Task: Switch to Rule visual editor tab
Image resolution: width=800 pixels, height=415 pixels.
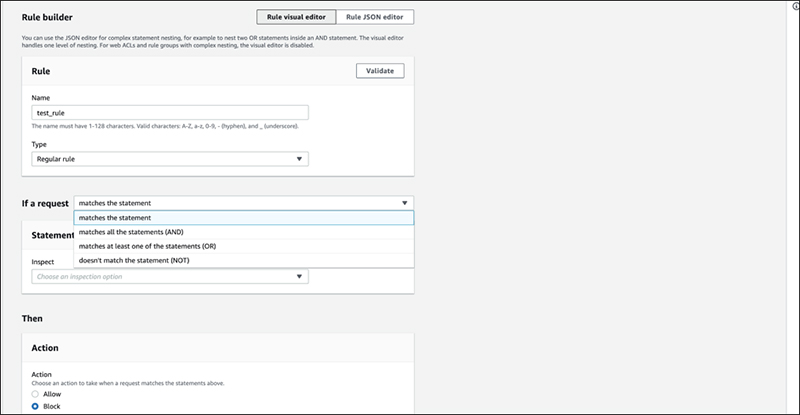Action: click(295, 17)
